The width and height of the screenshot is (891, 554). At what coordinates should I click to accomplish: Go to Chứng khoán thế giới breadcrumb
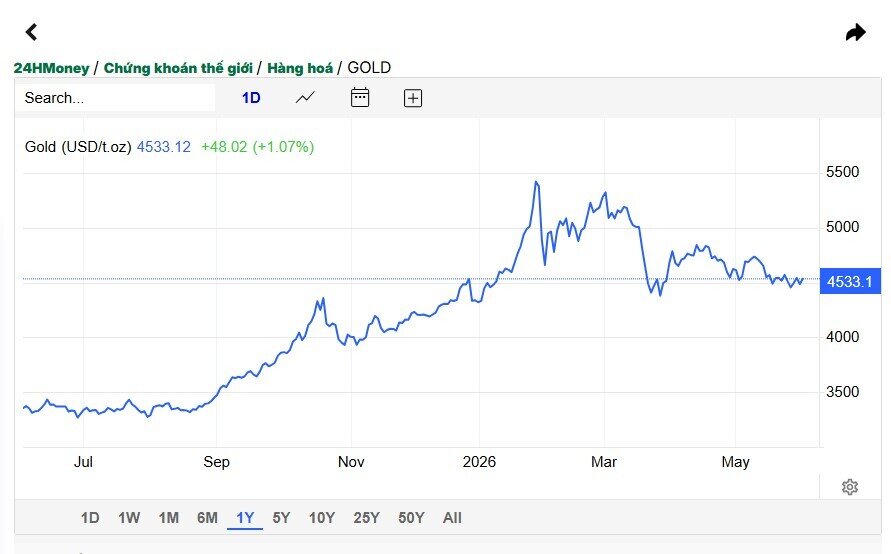[x=178, y=68]
